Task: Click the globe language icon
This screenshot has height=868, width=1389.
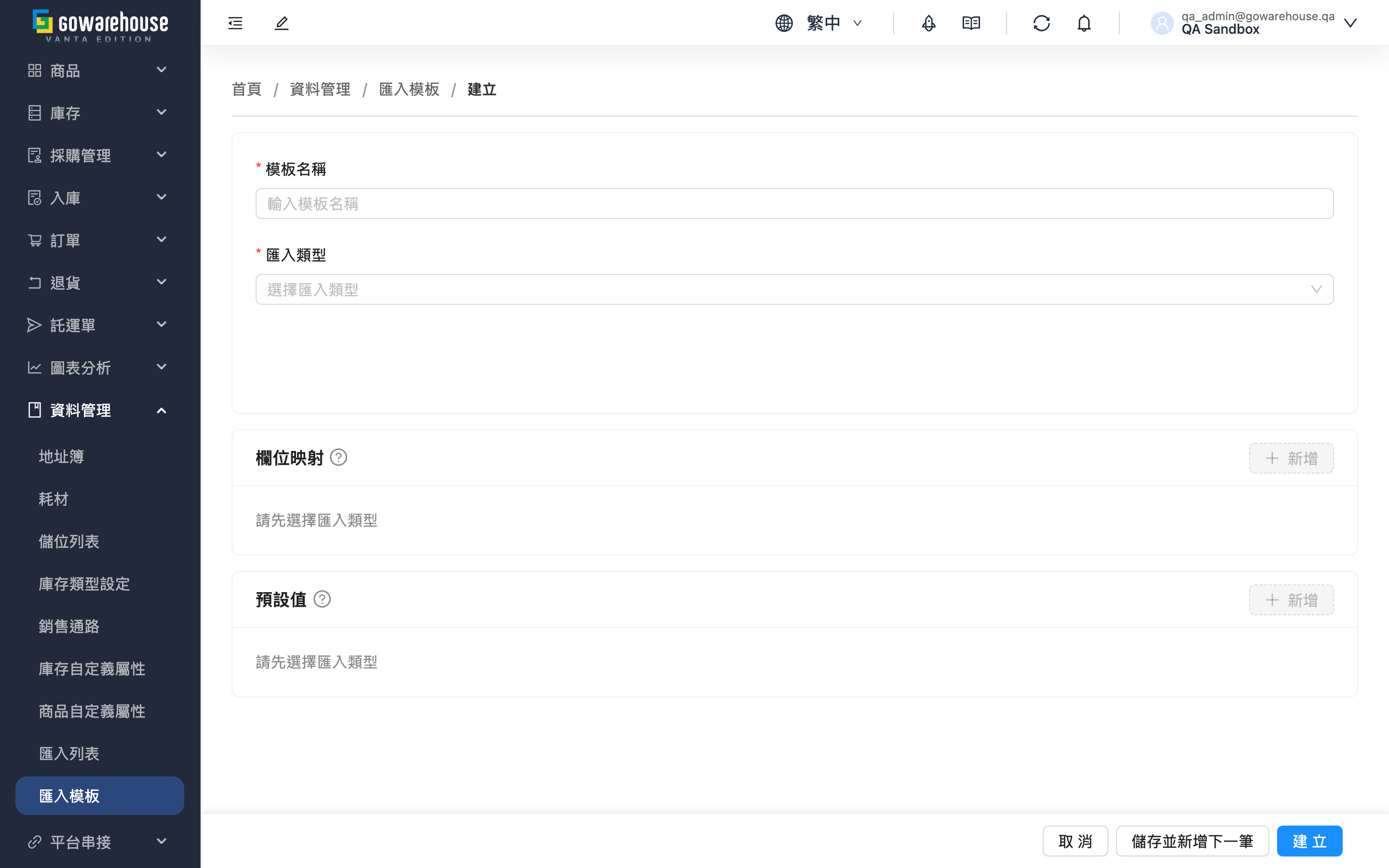Action: coord(784,23)
